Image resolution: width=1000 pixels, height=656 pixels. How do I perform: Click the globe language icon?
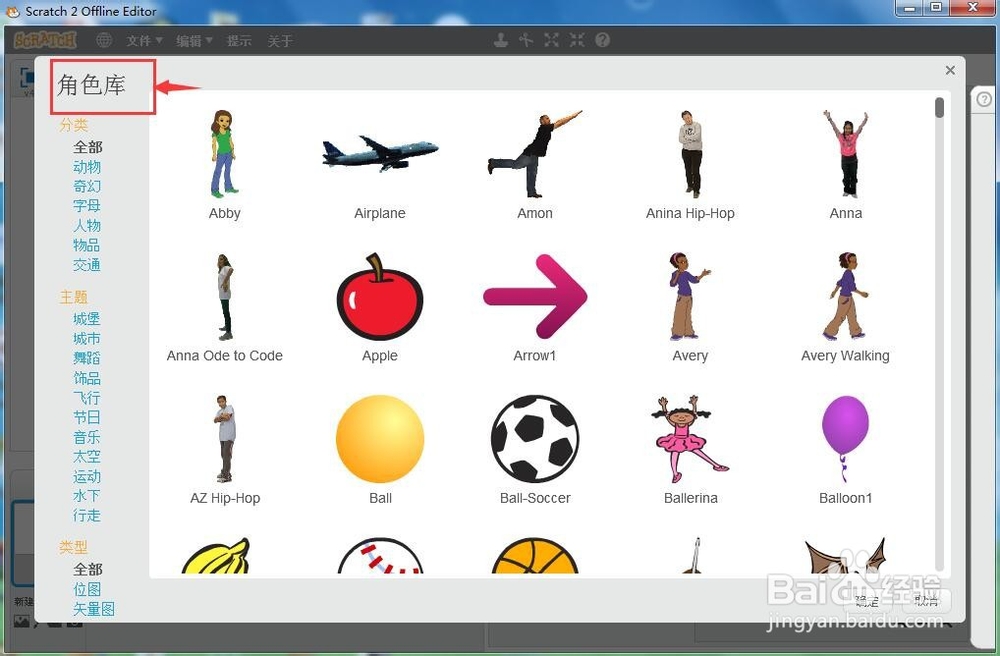coord(104,40)
